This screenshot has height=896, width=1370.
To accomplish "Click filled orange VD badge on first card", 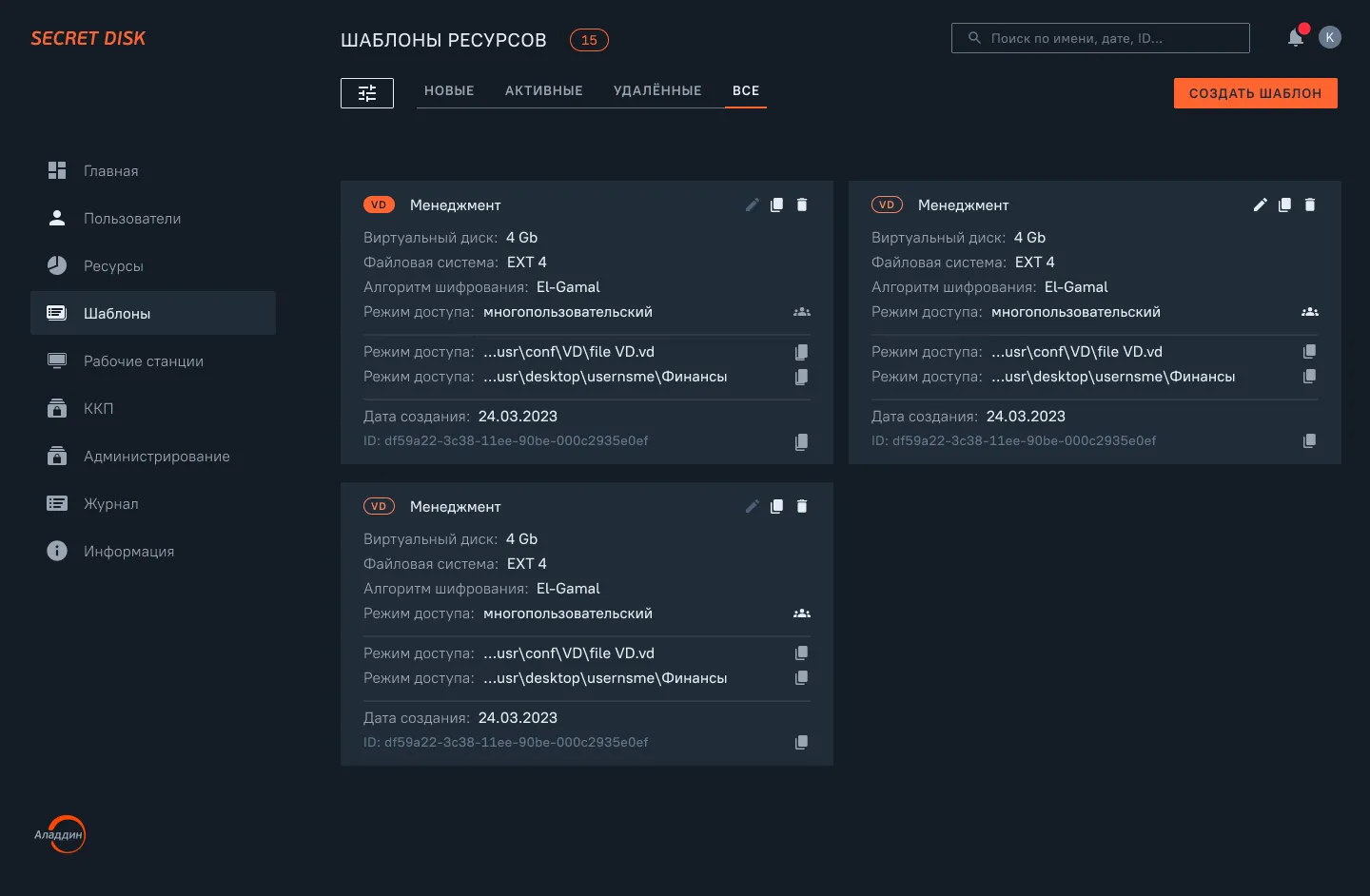I will coord(379,205).
